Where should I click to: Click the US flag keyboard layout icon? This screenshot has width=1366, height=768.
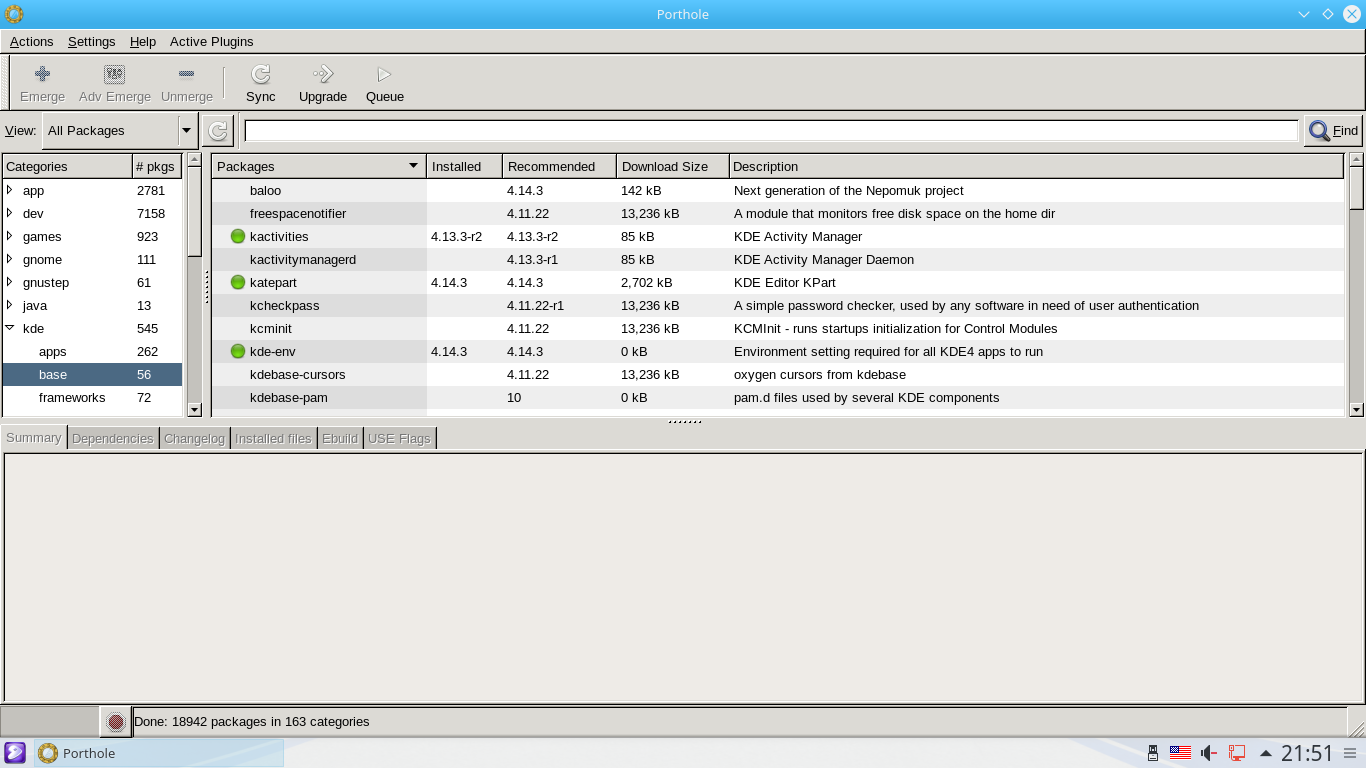[x=1181, y=753]
